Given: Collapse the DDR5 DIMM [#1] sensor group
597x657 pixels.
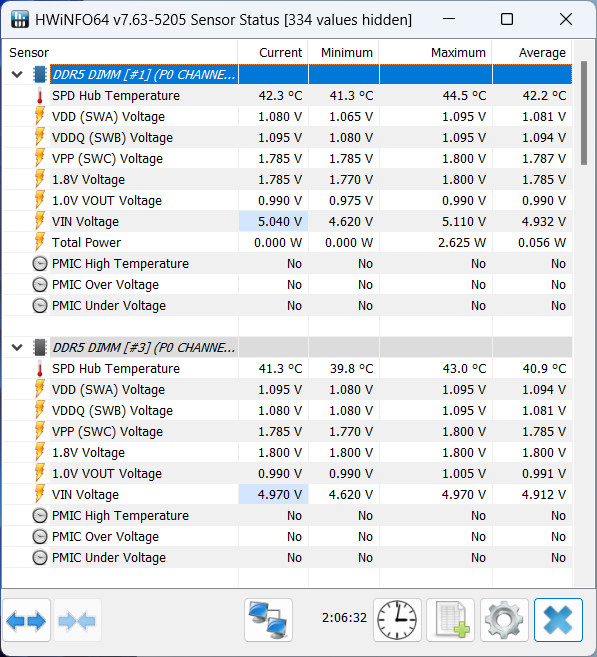Looking at the screenshot, I should click(17, 75).
